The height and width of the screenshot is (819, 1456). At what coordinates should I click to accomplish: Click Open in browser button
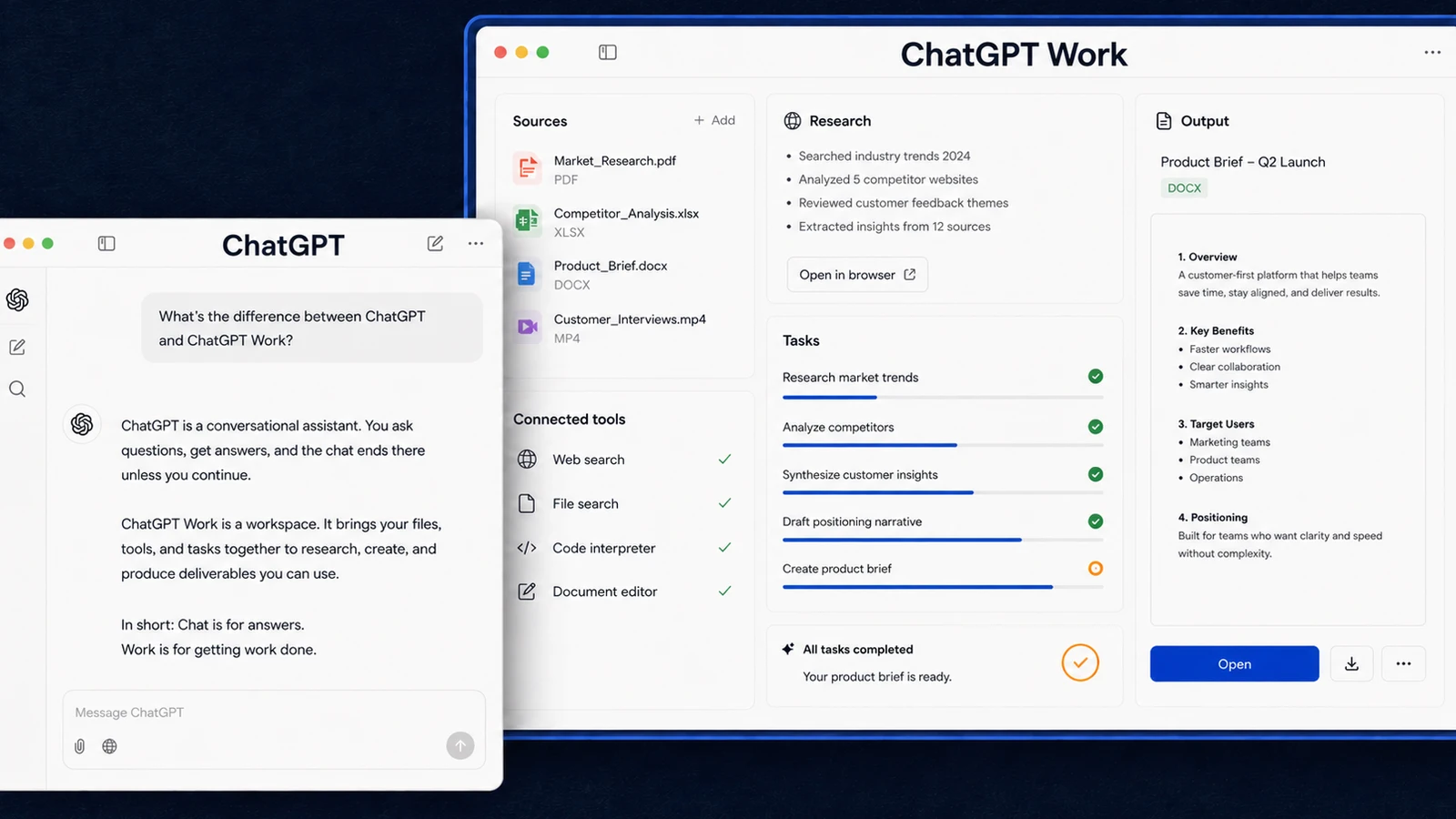point(857,275)
